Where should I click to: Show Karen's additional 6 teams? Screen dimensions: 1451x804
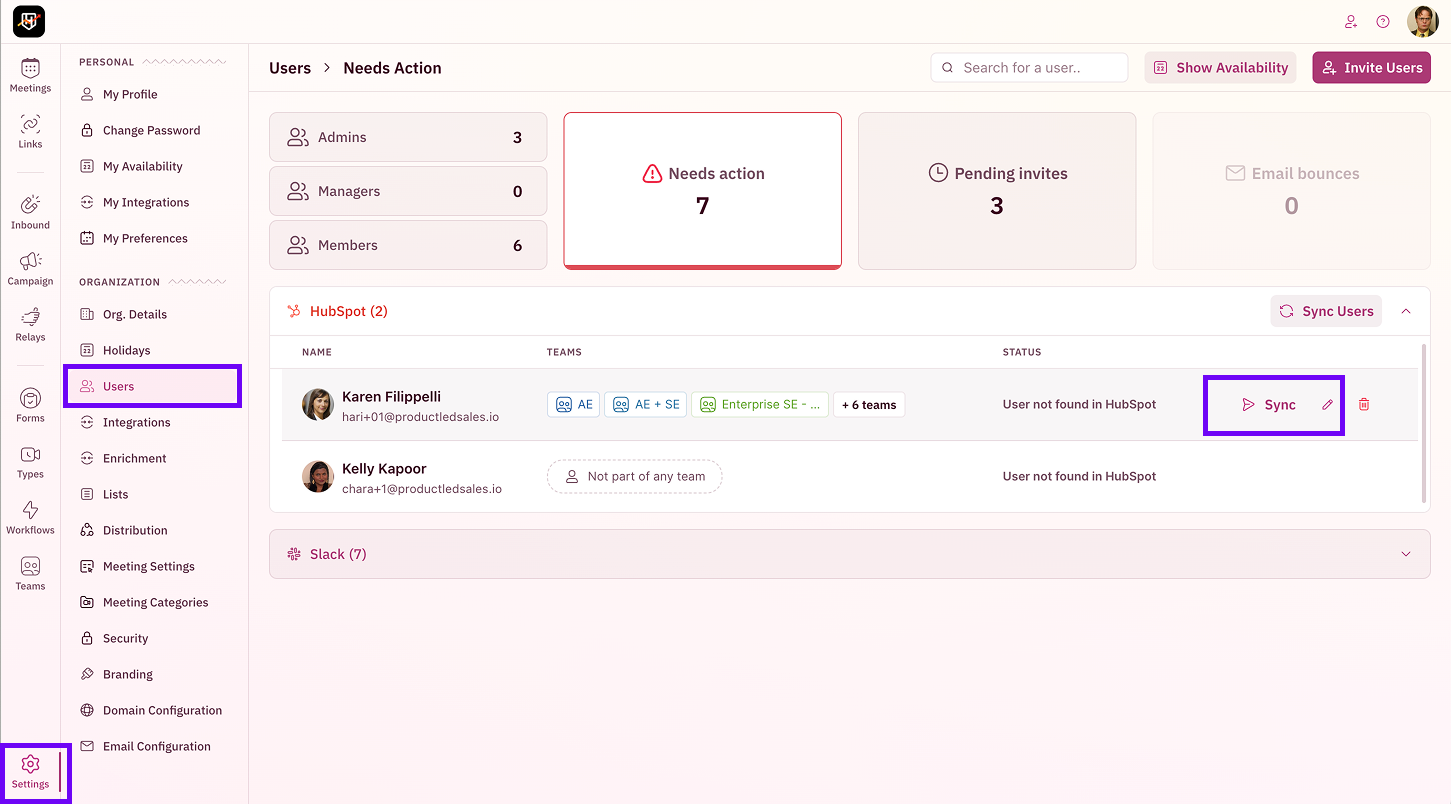coord(869,404)
